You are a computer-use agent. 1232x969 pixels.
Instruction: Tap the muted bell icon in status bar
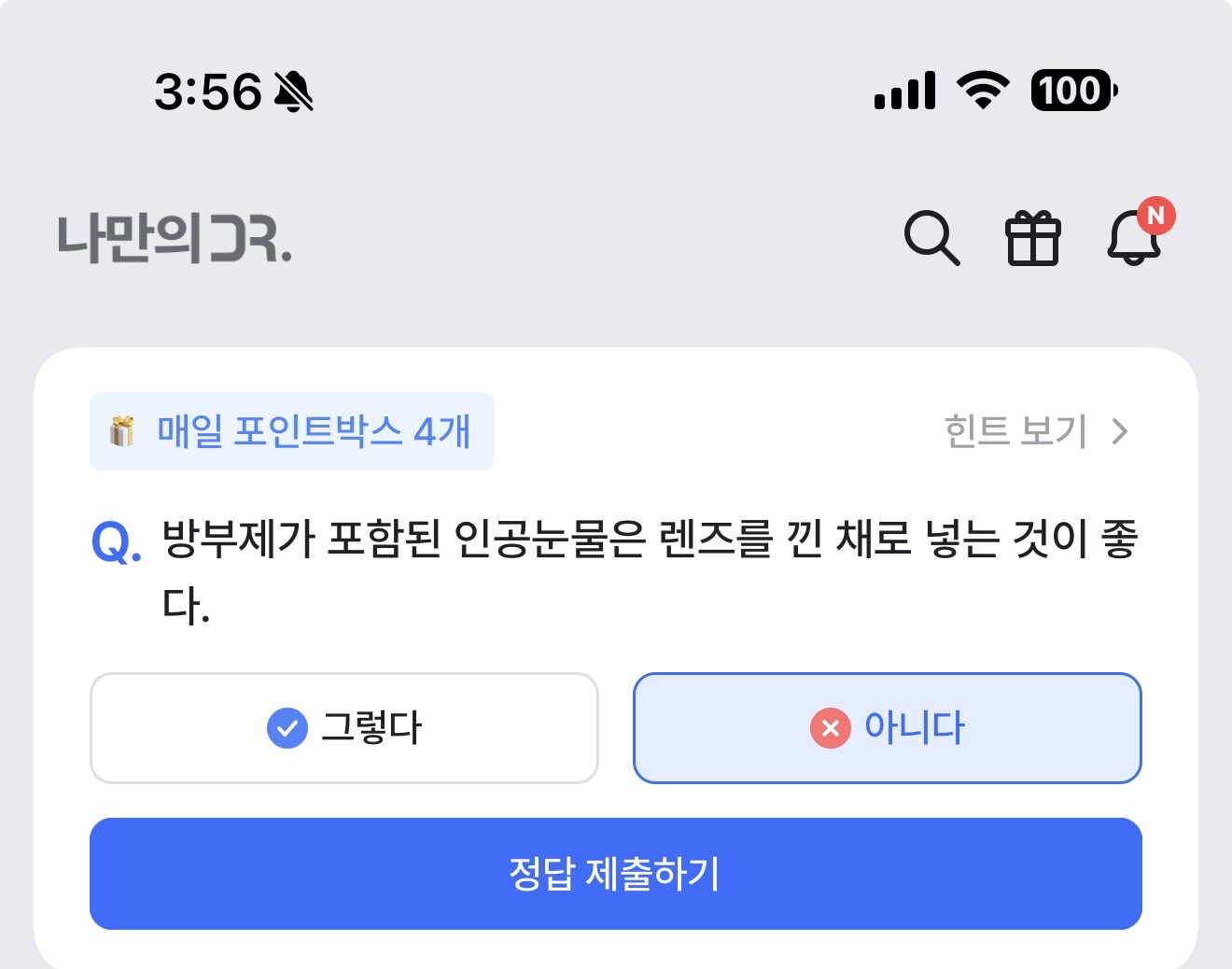click(x=293, y=91)
